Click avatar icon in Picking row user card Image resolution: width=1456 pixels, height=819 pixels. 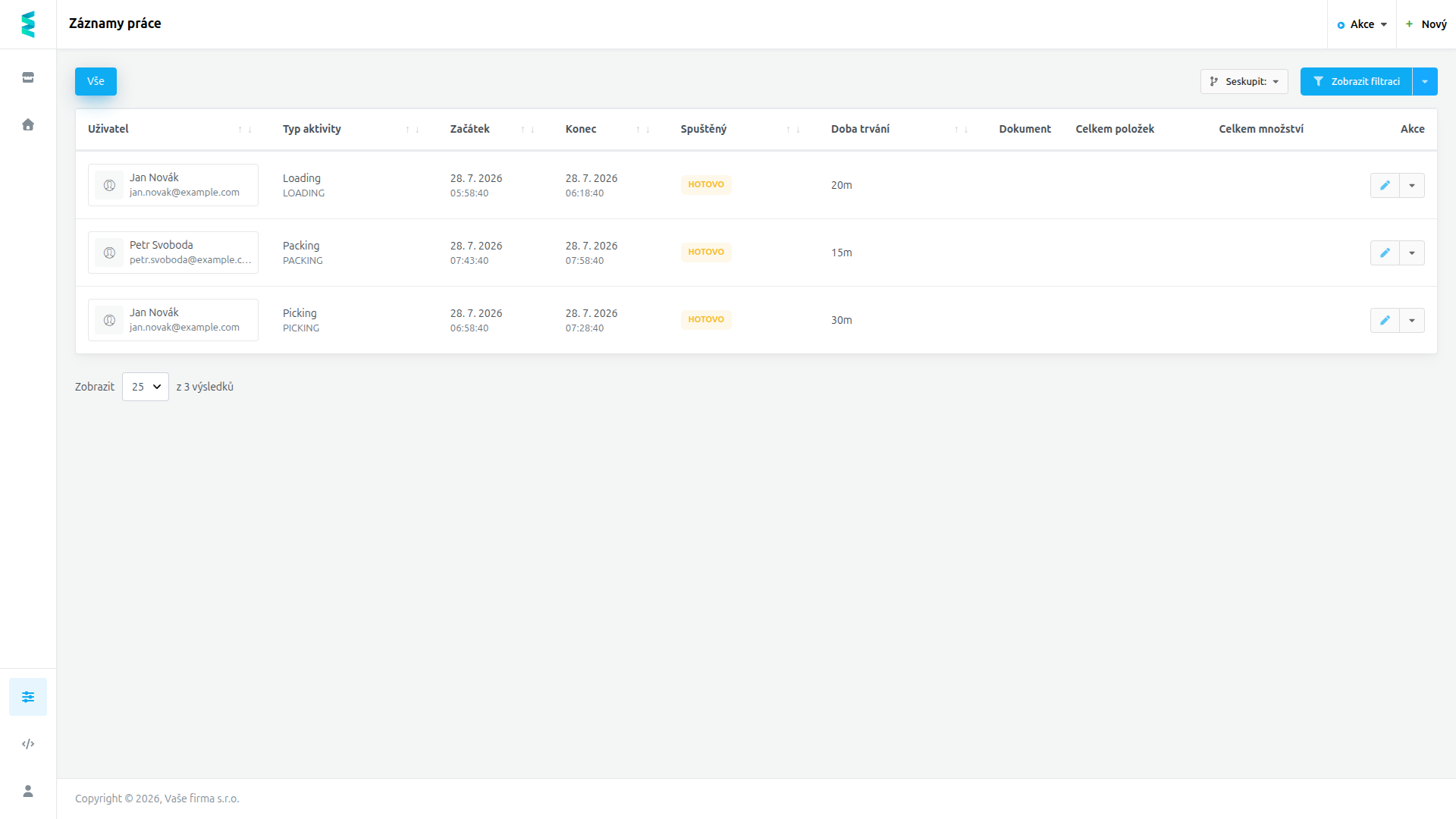[x=109, y=320]
